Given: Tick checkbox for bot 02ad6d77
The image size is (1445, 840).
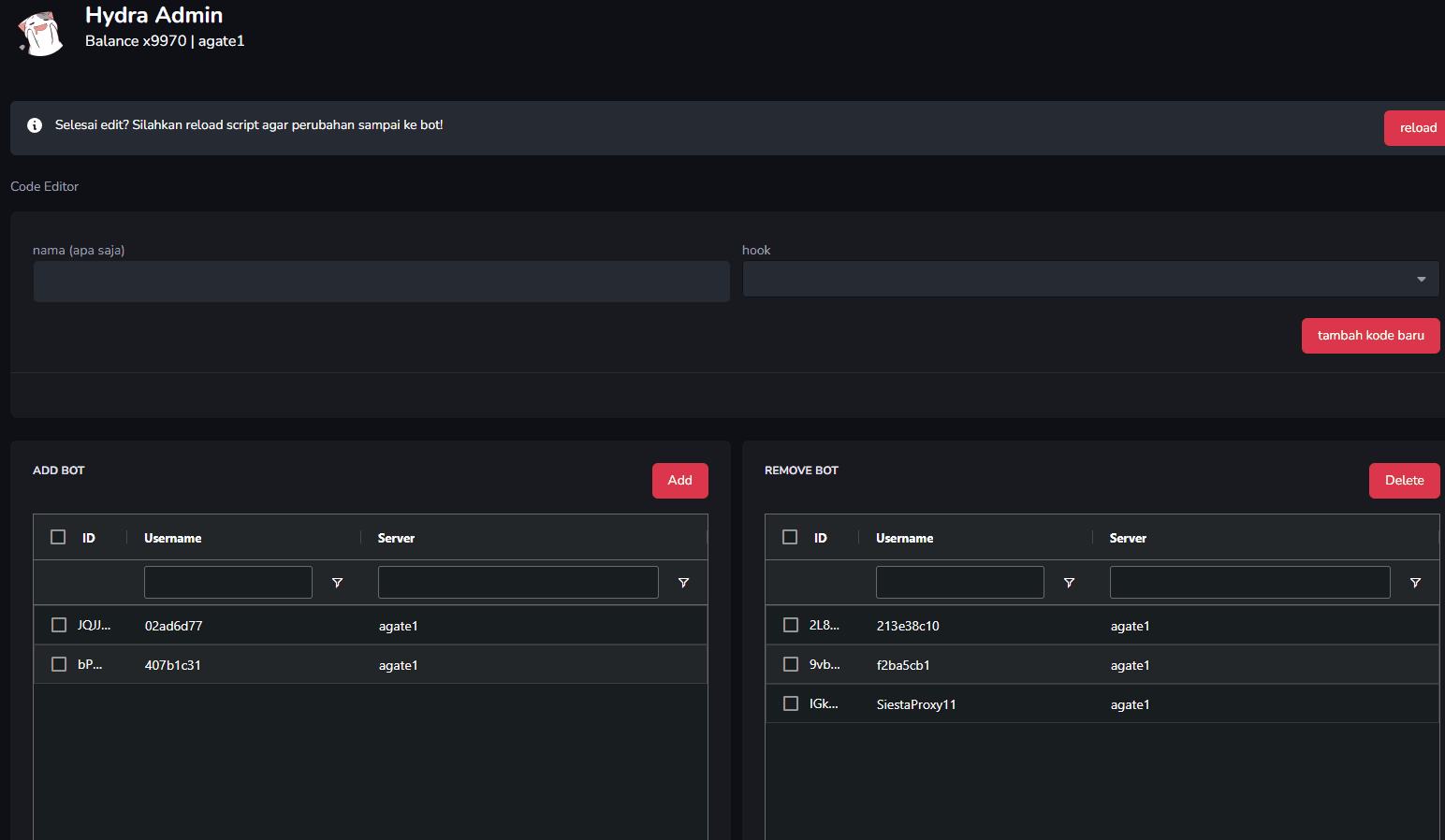Looking at the screenshot, I should pos(59,625).
